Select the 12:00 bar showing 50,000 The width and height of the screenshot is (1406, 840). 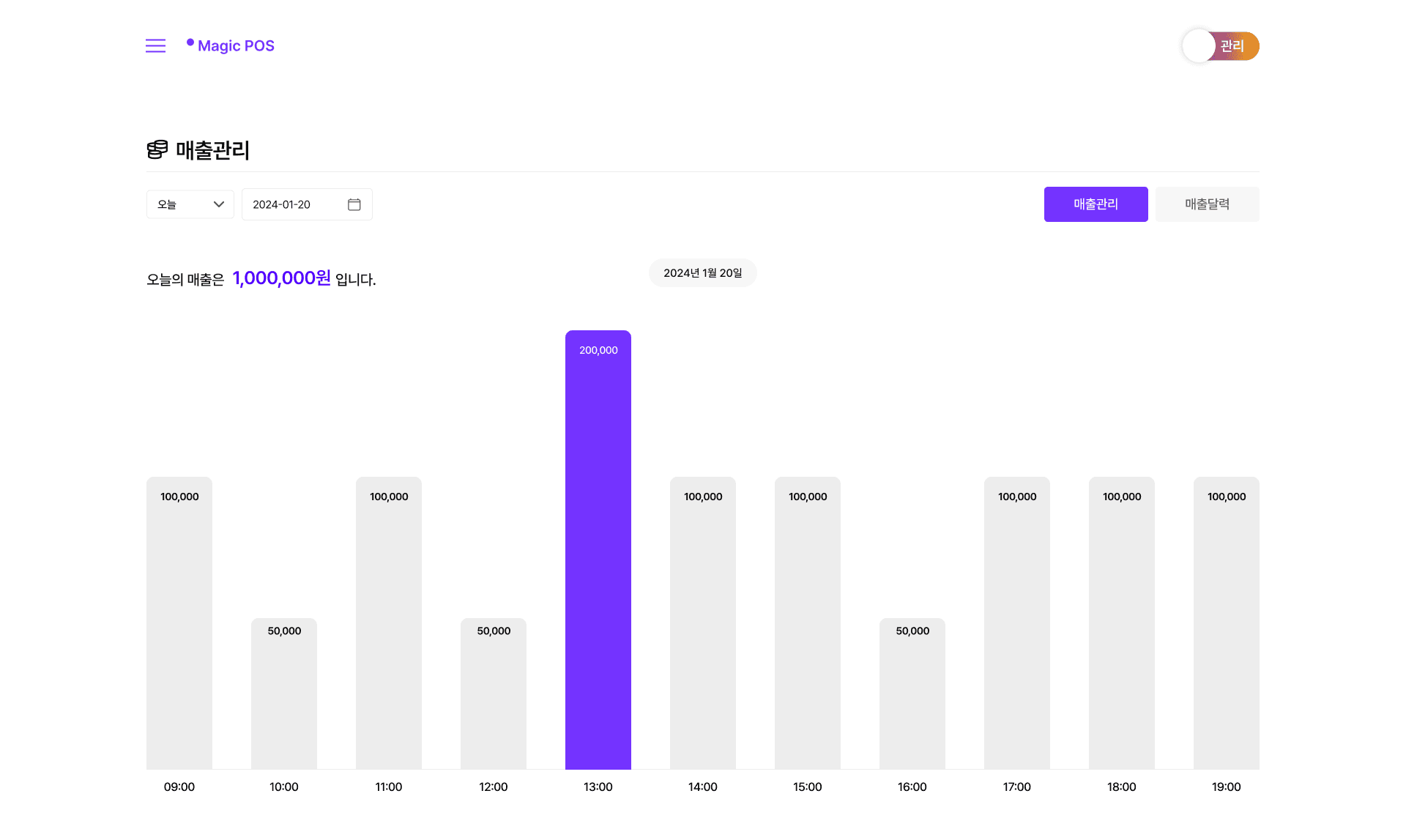(494, 694)
